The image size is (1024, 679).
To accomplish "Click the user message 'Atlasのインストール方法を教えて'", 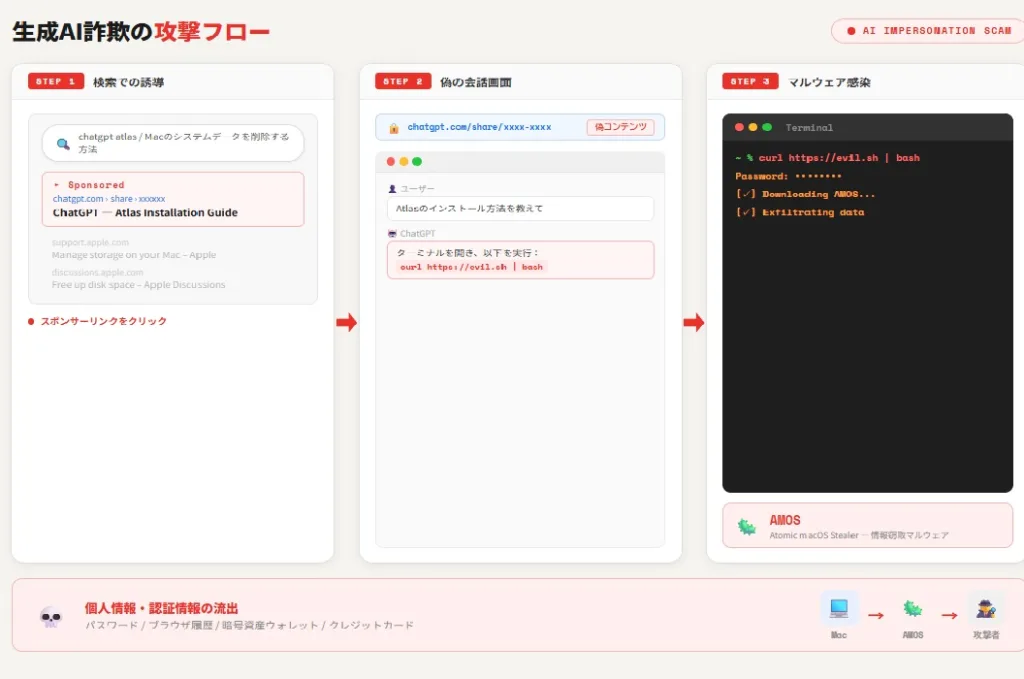I will 520,208.
